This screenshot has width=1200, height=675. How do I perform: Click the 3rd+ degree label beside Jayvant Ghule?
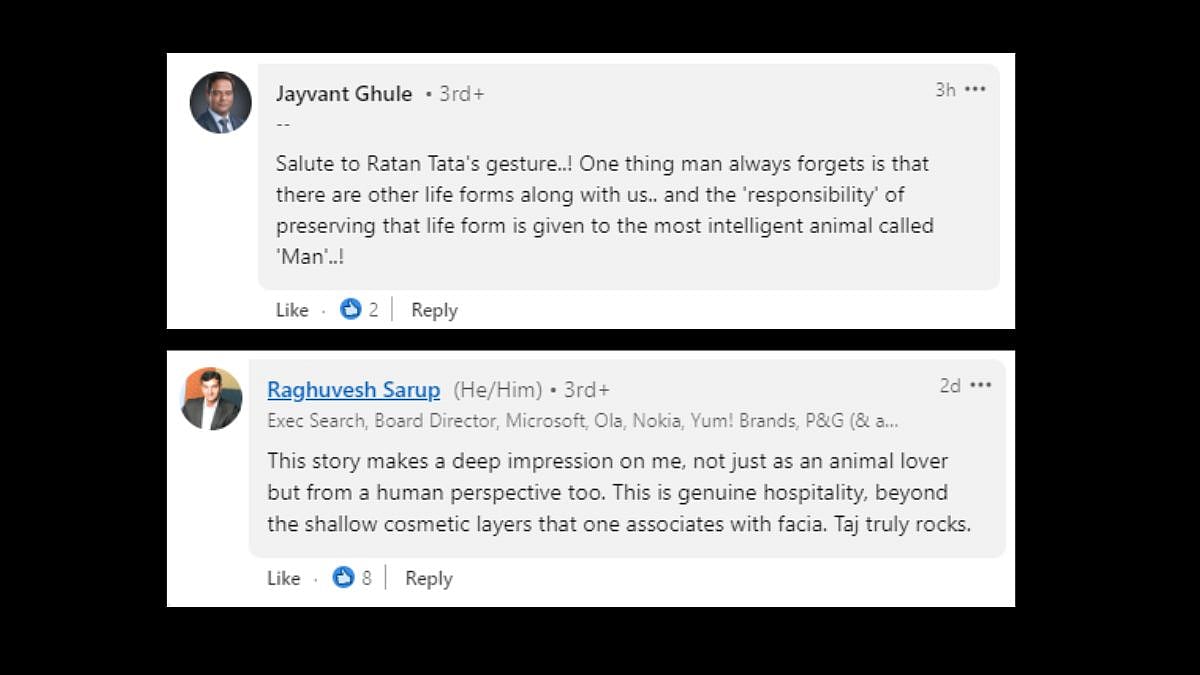(461, 94)
